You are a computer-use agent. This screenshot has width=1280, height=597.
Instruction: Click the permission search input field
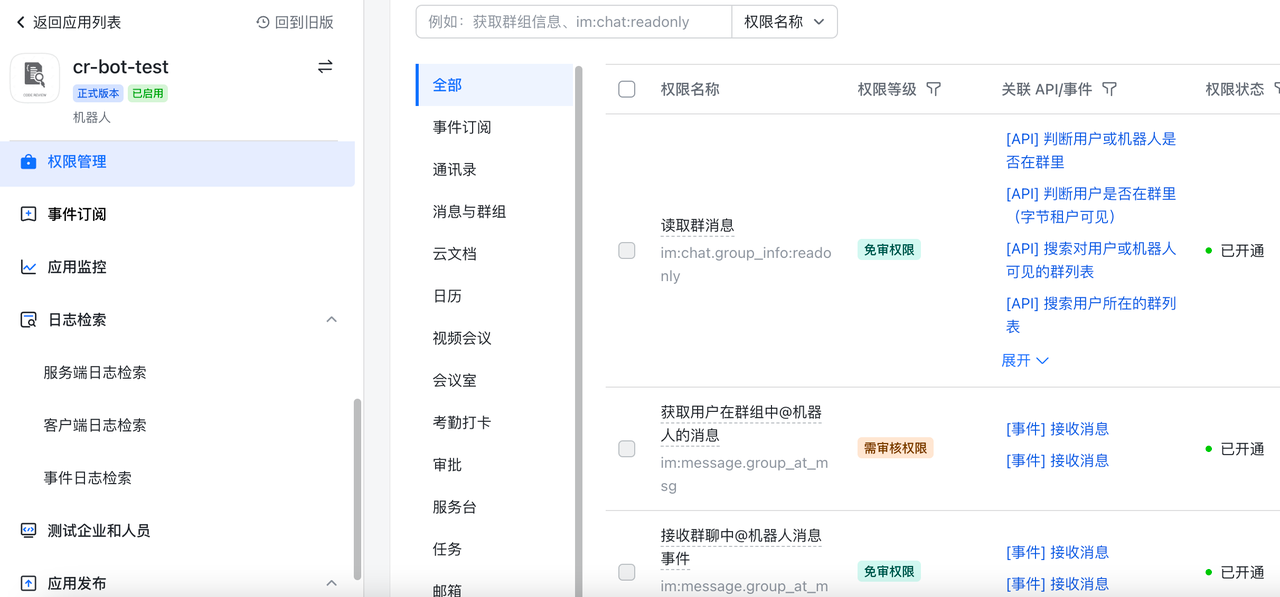(x=573, y=21)
